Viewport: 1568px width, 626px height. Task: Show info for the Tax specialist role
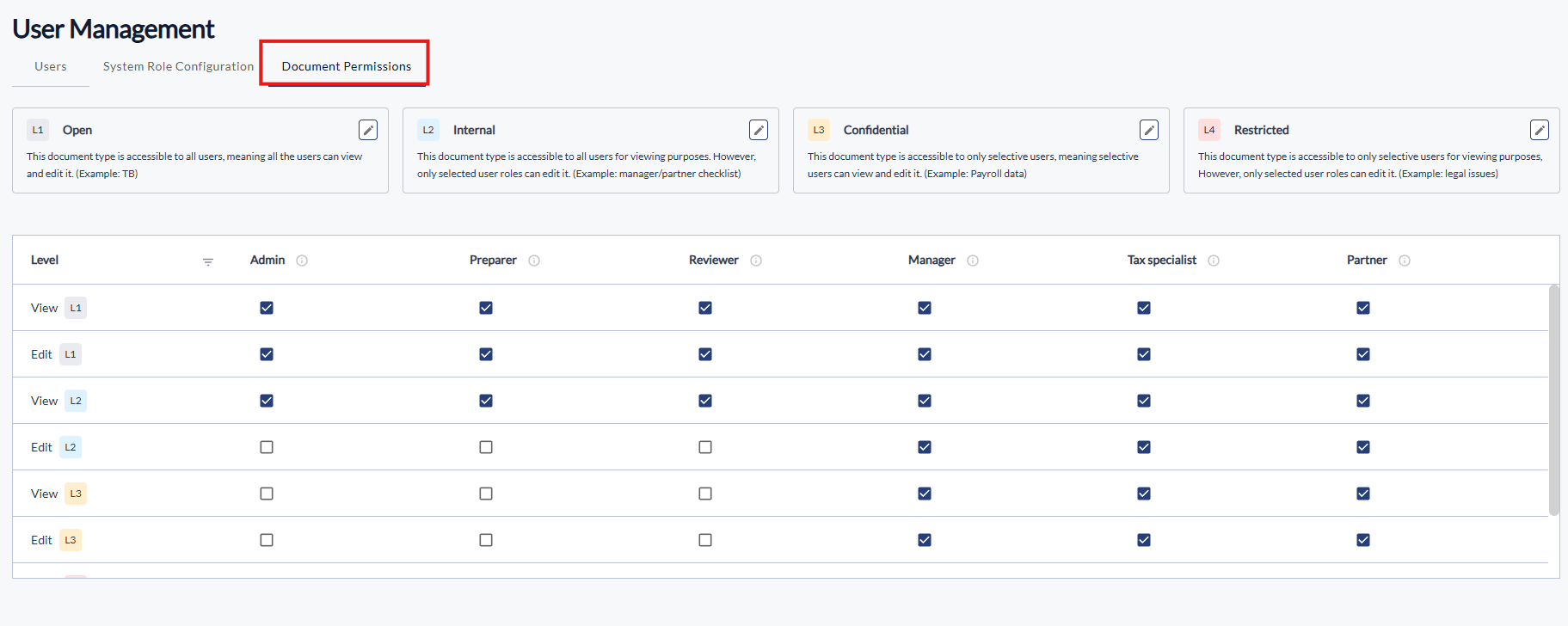point(1214,261)
